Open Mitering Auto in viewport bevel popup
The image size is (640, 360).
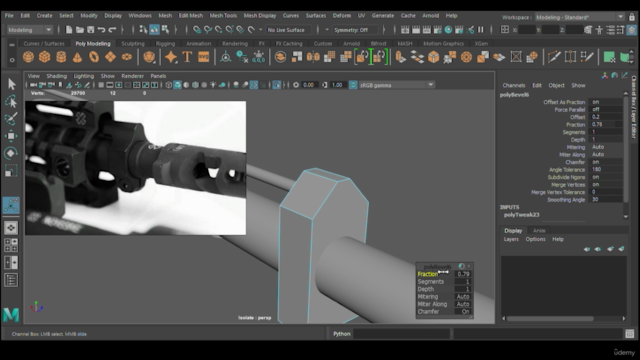click(463, 297)
